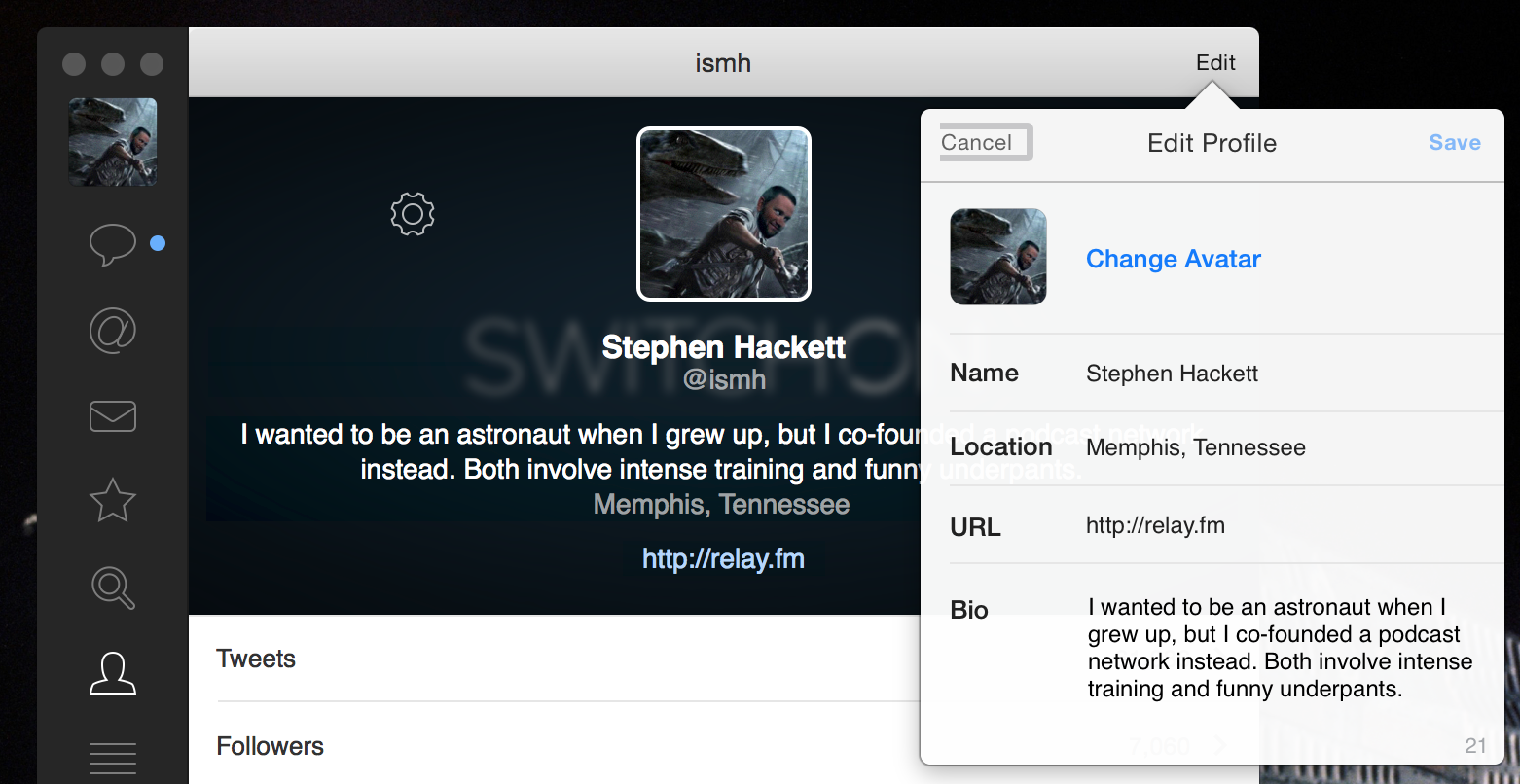Save the edited profile
Viewport: 1520px width, 784px height.
[x=1455, y=142]
